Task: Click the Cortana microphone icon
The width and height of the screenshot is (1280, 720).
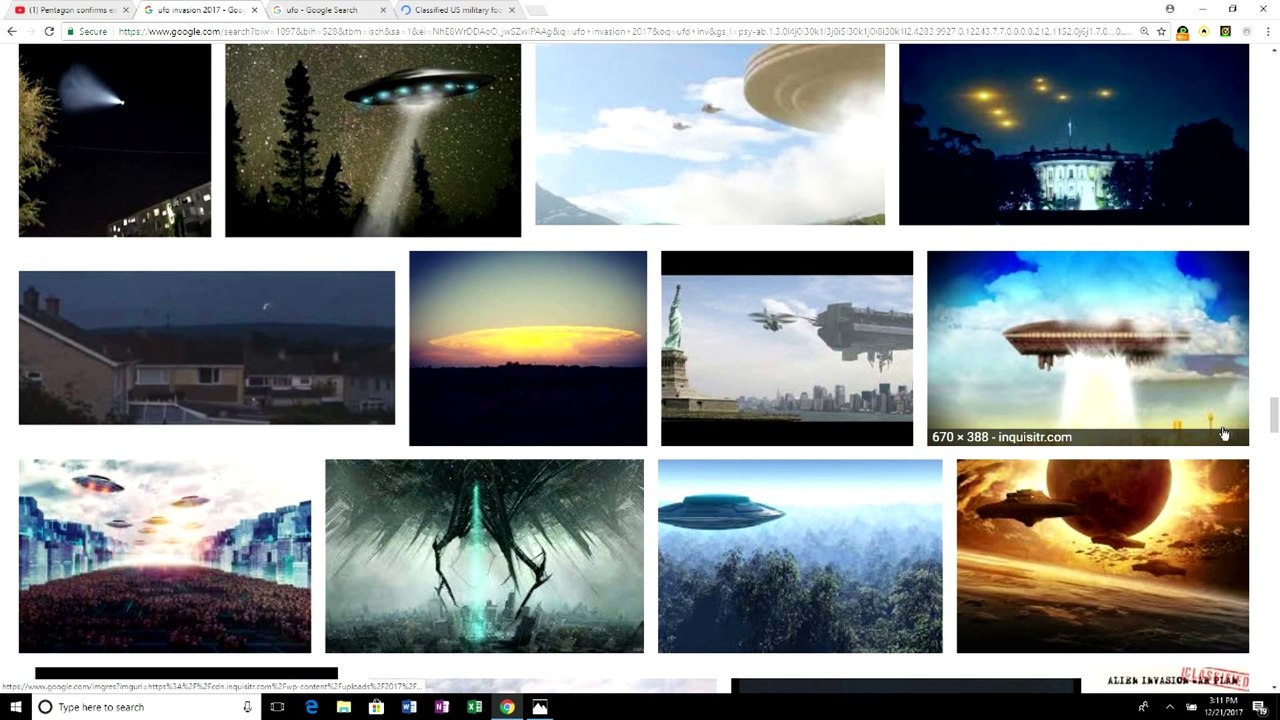Action: pyautogui.click(x=247, y=707)
